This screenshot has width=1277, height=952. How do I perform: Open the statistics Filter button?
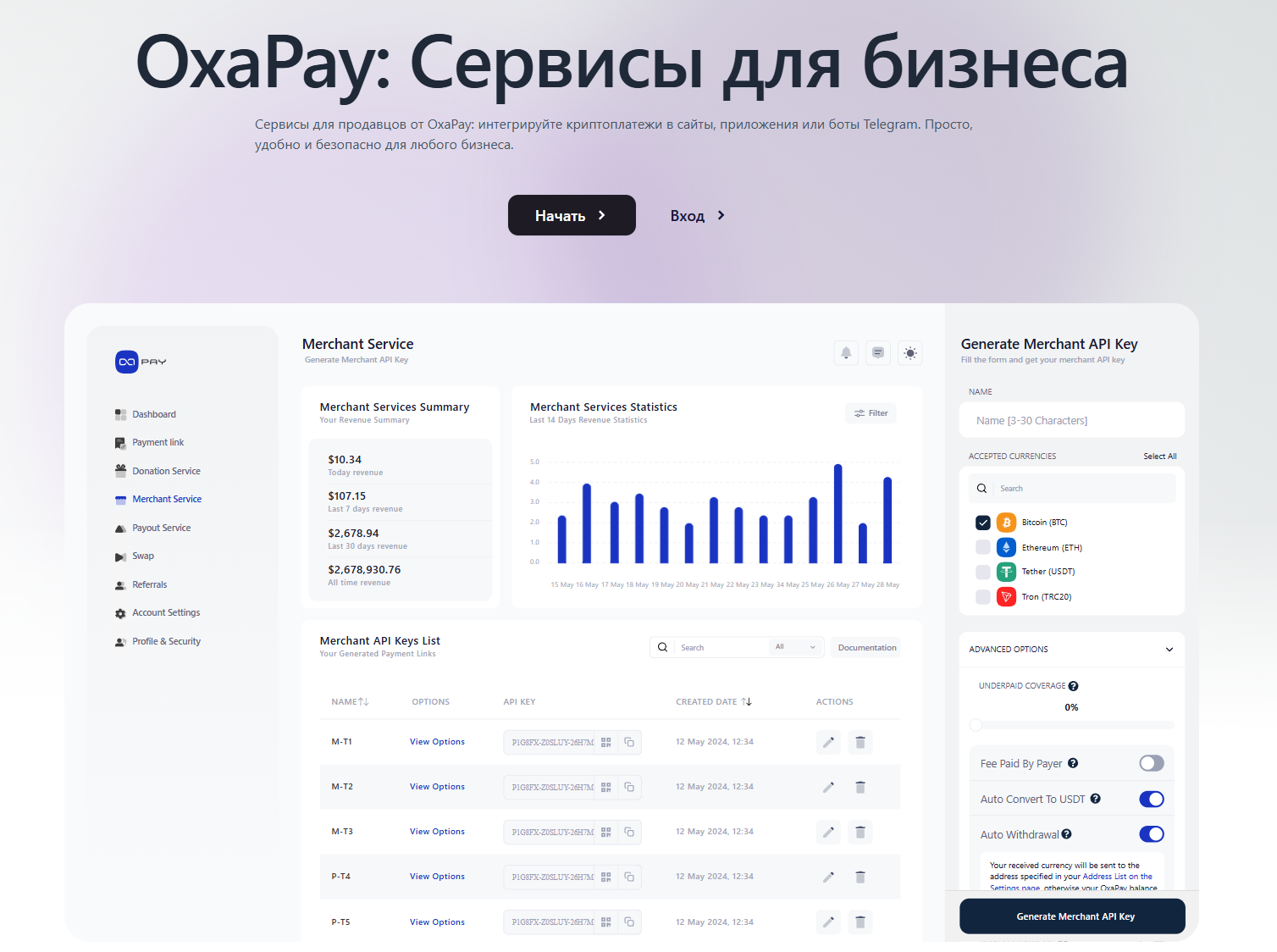click(x=871, y=413)
